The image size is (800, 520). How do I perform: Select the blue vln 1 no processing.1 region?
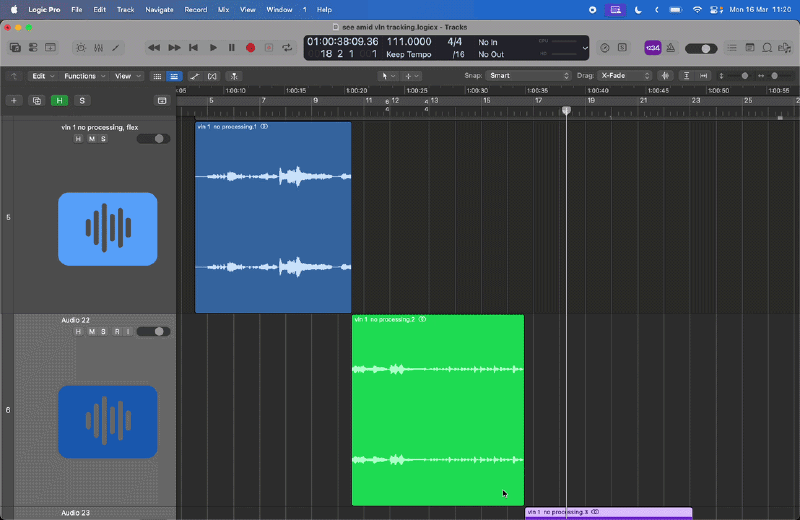click(x=273, y=217)
